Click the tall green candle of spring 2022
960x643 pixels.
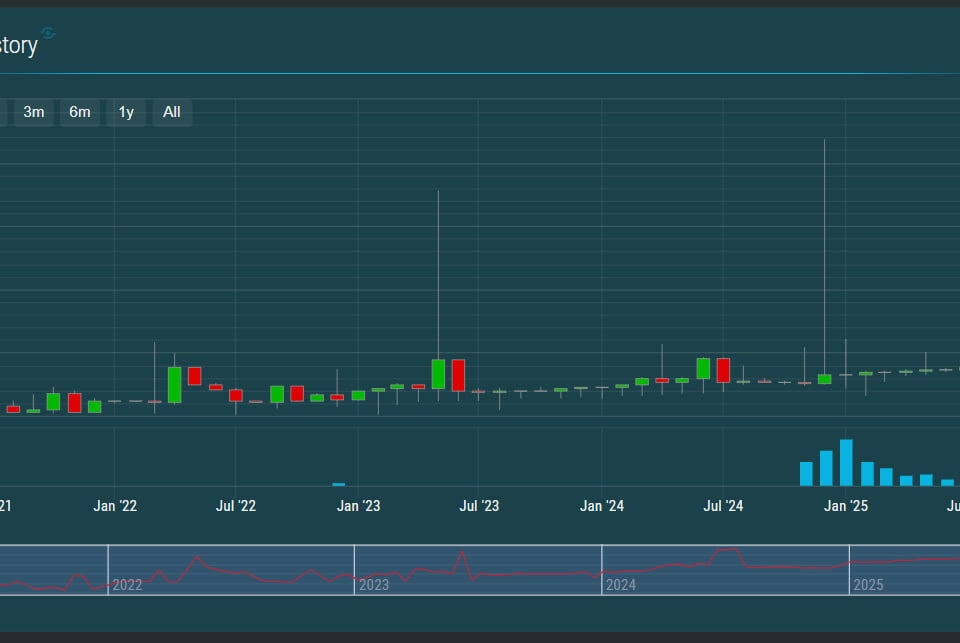174,385
